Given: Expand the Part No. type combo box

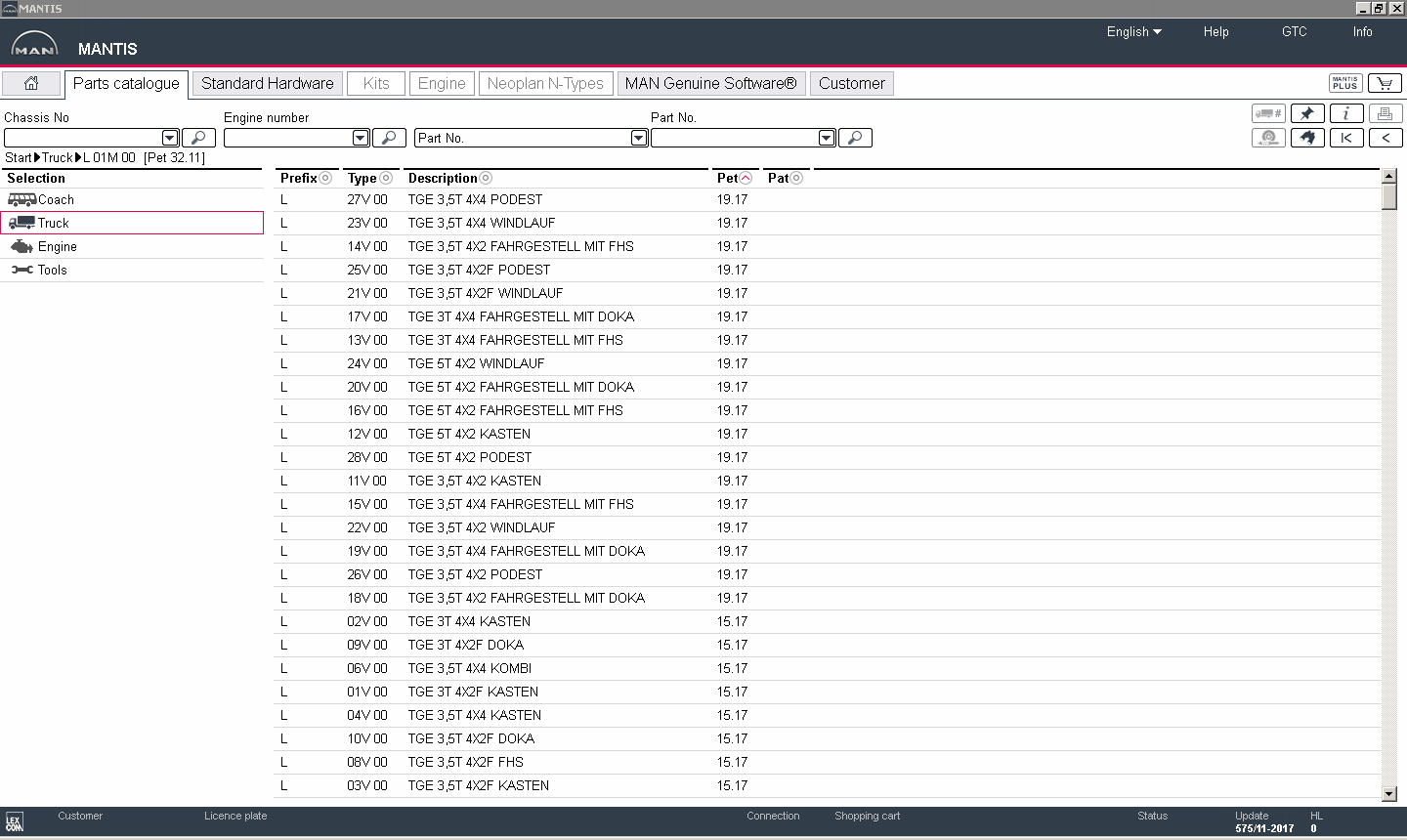Looking at the screenshot, I should click(639, 139).
